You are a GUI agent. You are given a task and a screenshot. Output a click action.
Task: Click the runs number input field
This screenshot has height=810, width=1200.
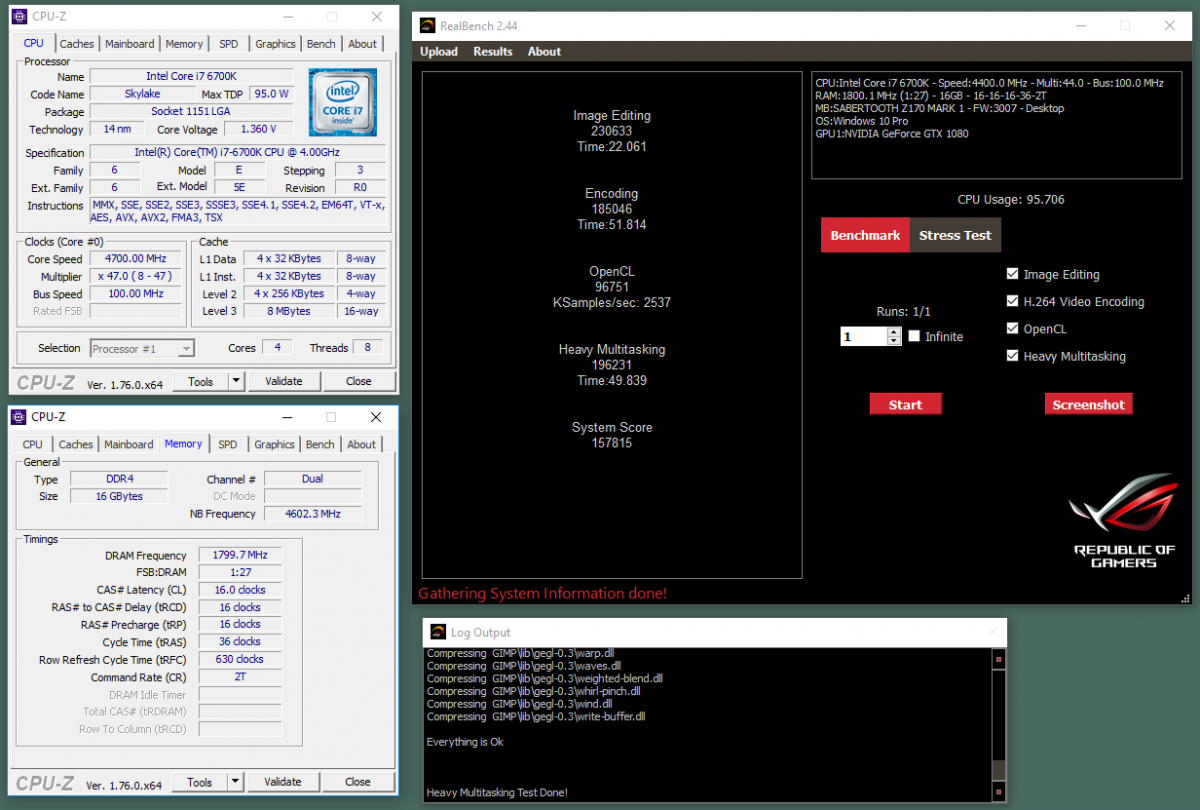tap(864, 337)
